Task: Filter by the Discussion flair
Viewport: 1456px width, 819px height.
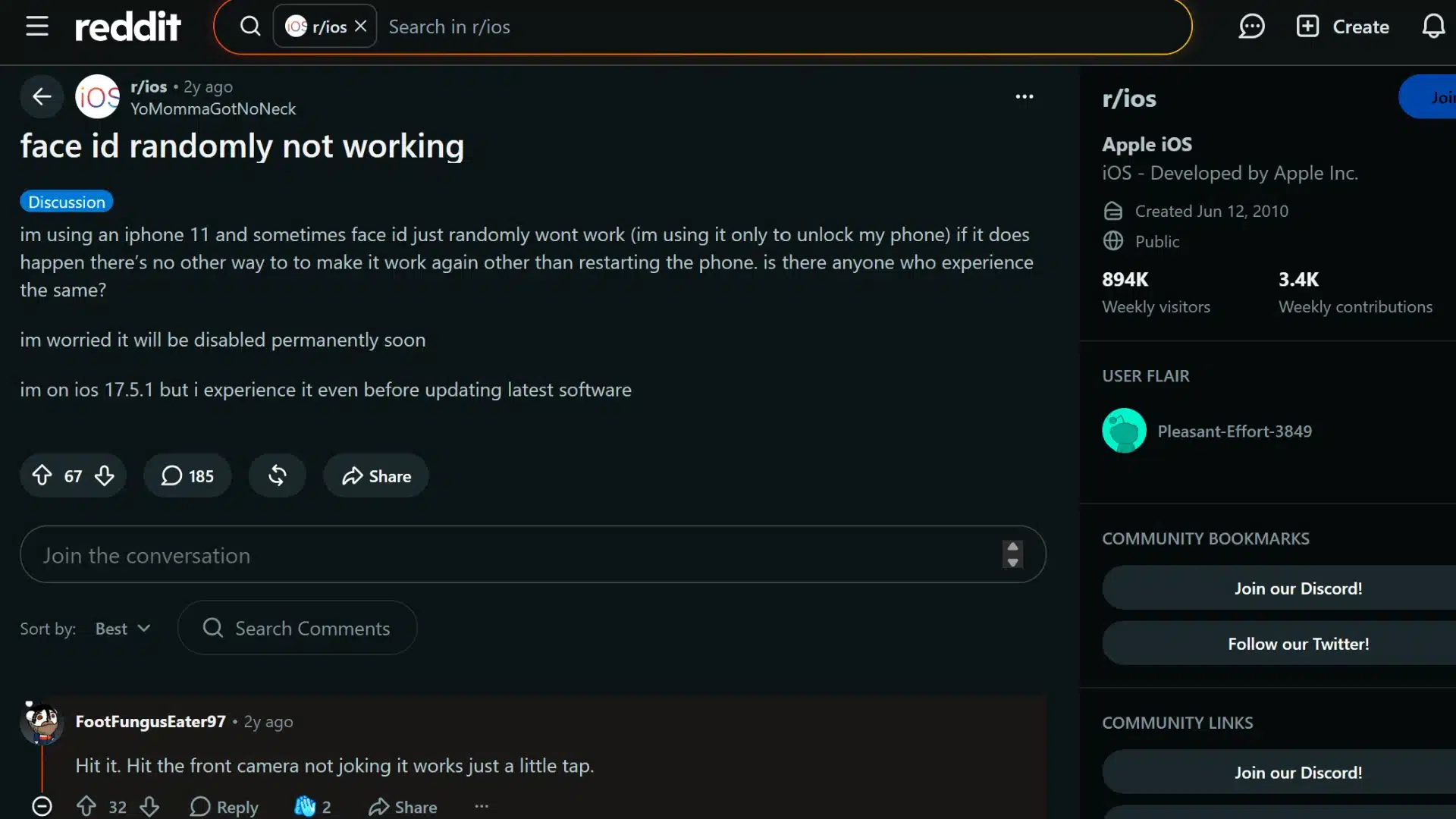Action: click(67, 202)
